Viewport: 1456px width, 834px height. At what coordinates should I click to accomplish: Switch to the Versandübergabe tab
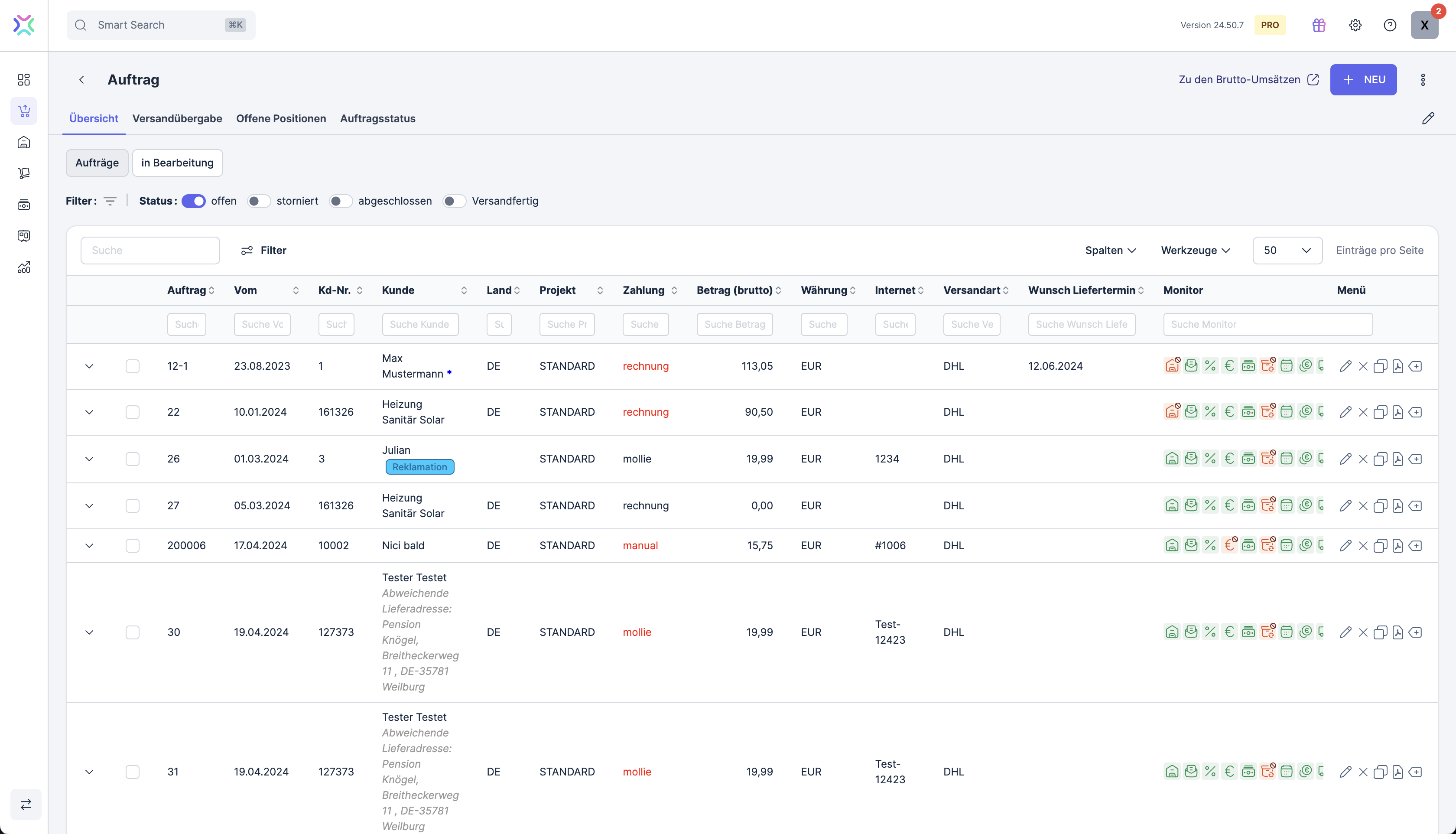coord(177,119)
